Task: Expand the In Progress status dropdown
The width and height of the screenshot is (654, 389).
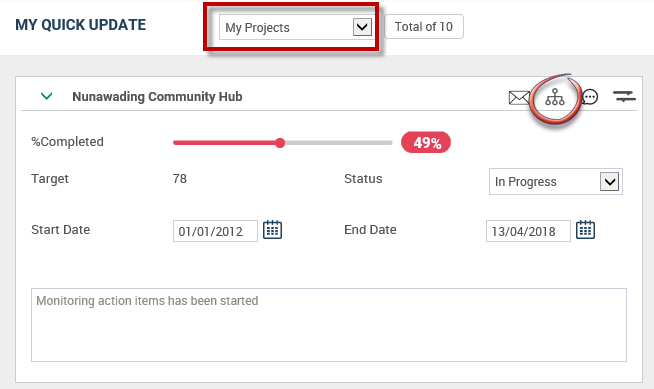Action: 556,181
